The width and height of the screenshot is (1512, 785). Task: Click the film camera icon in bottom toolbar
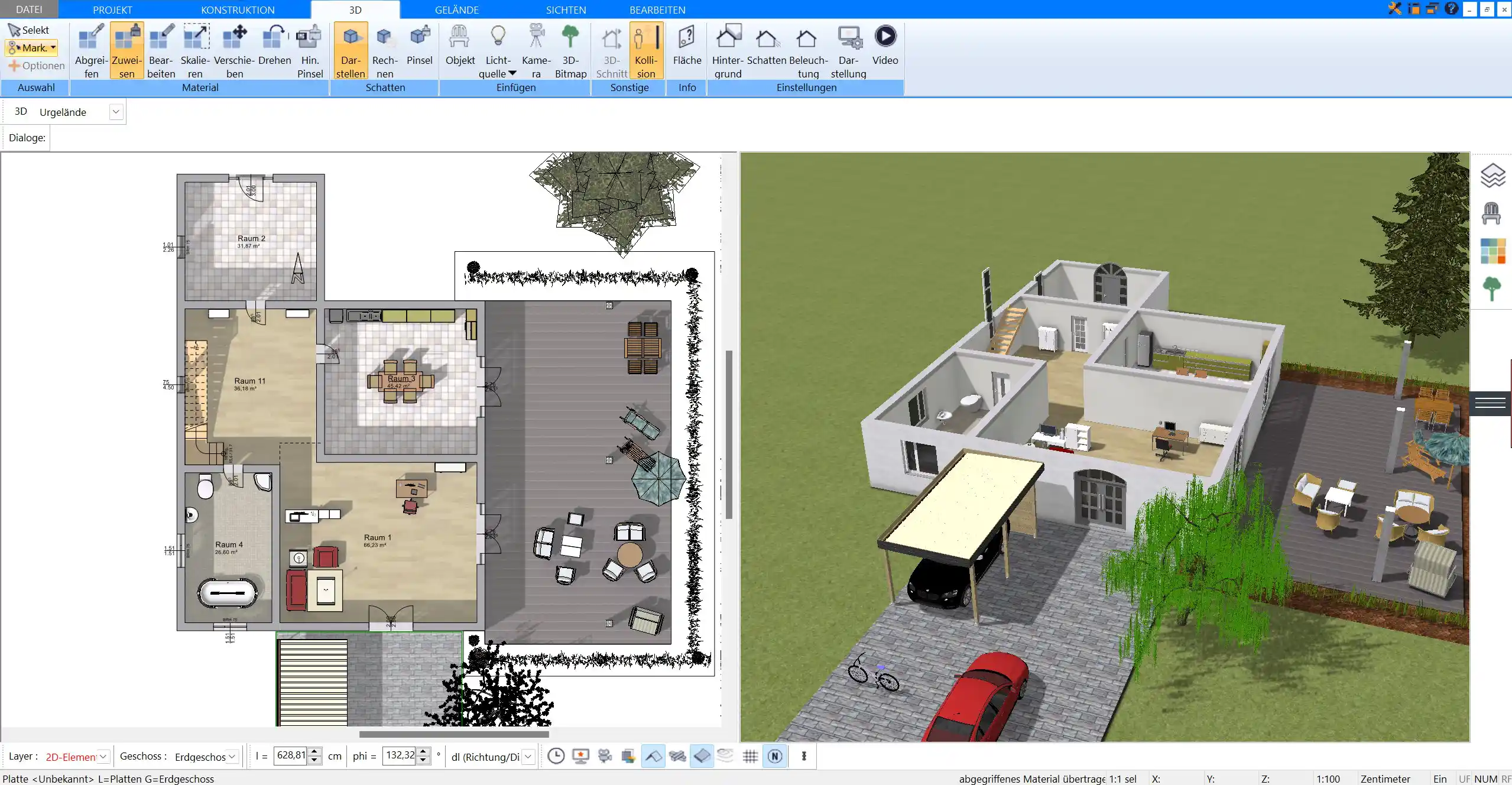[605, 756]
